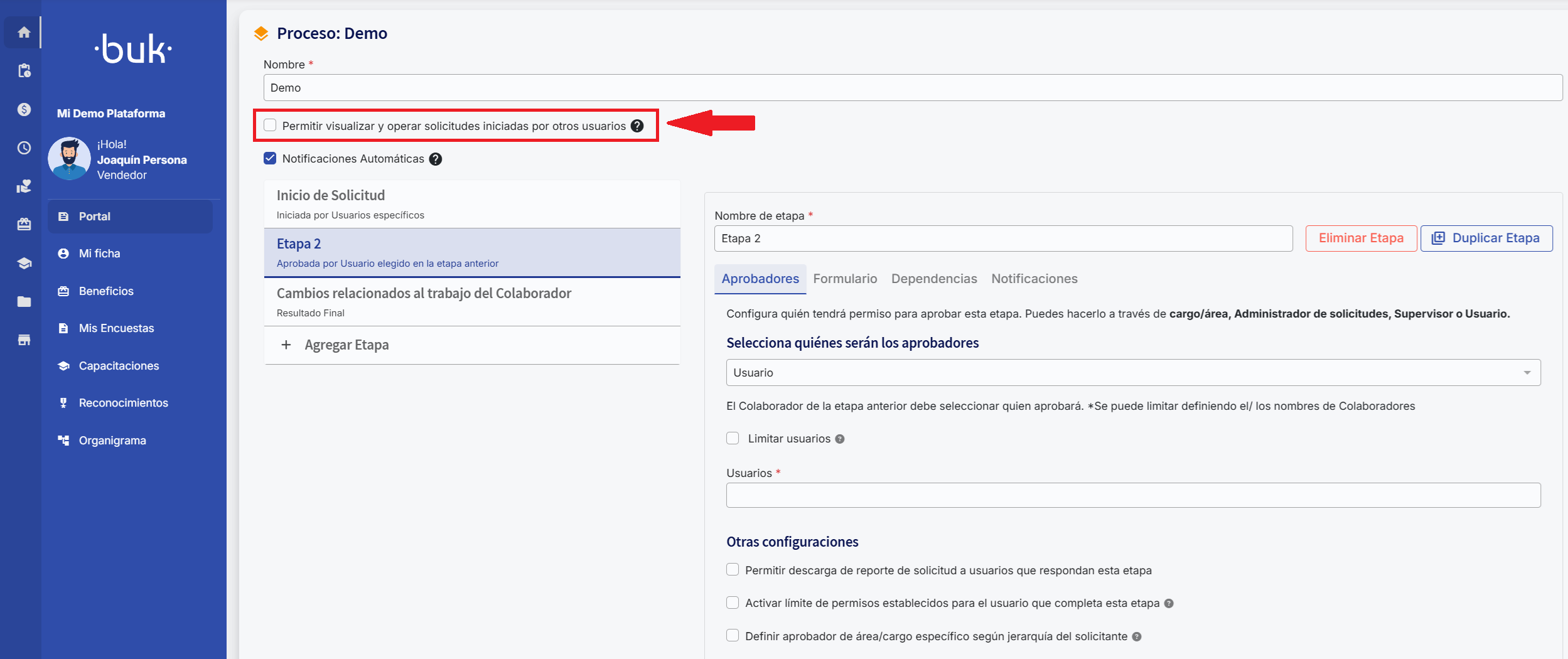Click the folder icon in left rail
Image resolution: width=1568 pixels, height=659 pixels.
(x=24, y=302)
